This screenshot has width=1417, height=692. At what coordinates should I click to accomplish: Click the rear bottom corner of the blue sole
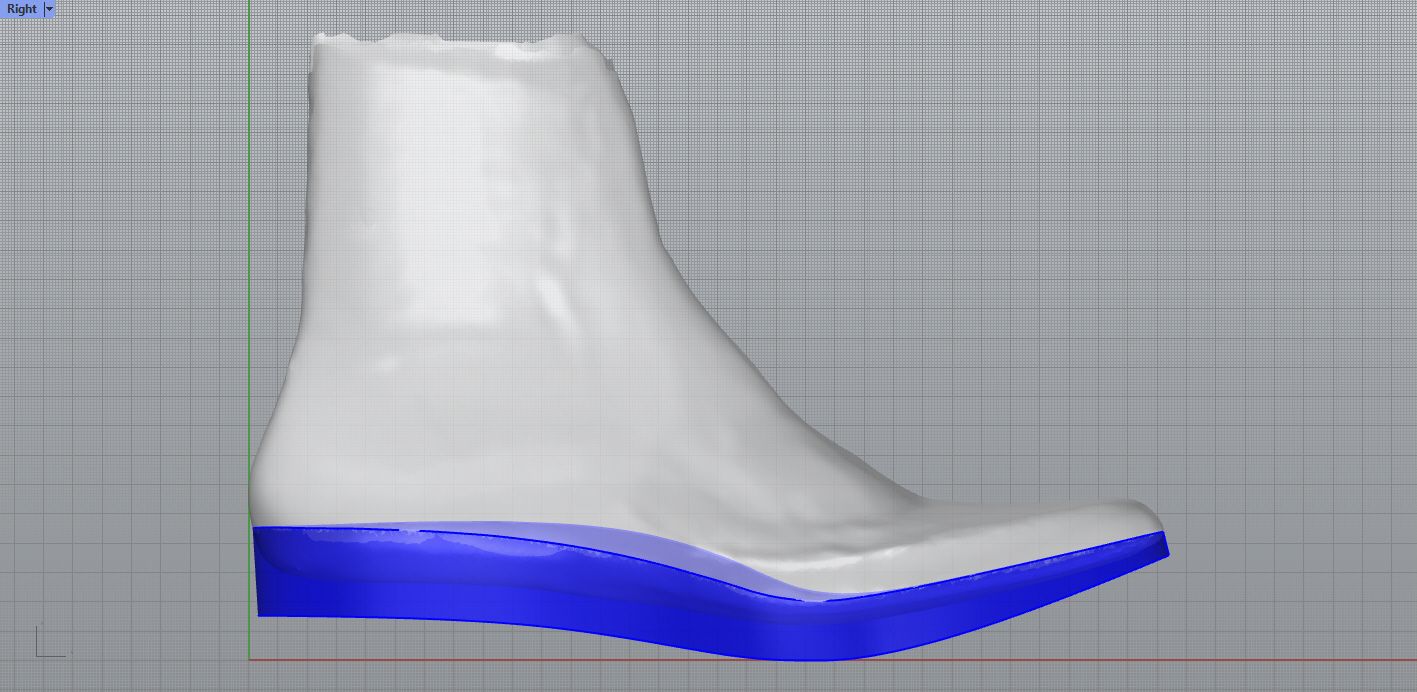tap(261, 613)
